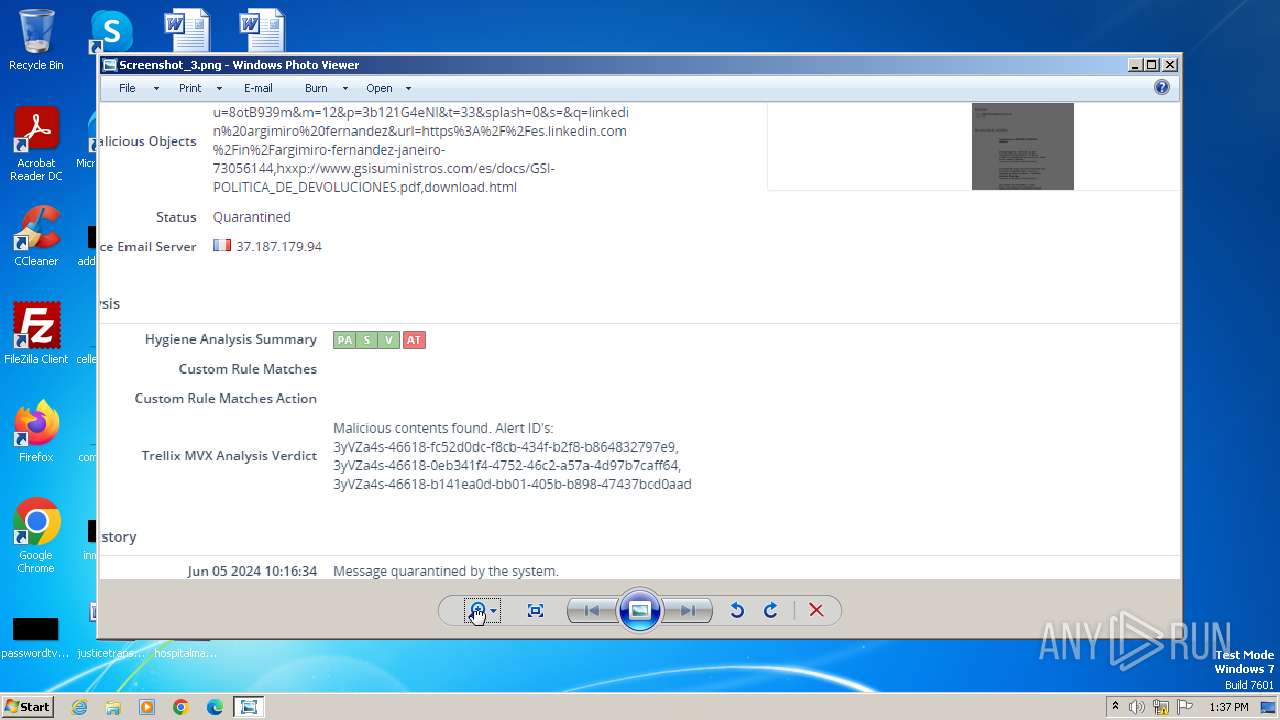Open the network status tray icon
Image resolution: width=1280 pixels, height=720 pixels.
pos(1161,707)
